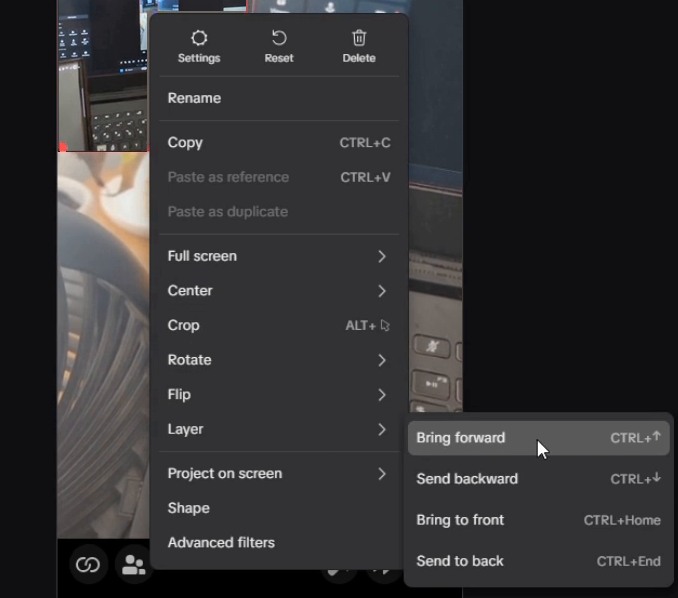Viewport: 678px width, 598px height.
Task: Open Advanced filters option
Action: click(279, 543)
